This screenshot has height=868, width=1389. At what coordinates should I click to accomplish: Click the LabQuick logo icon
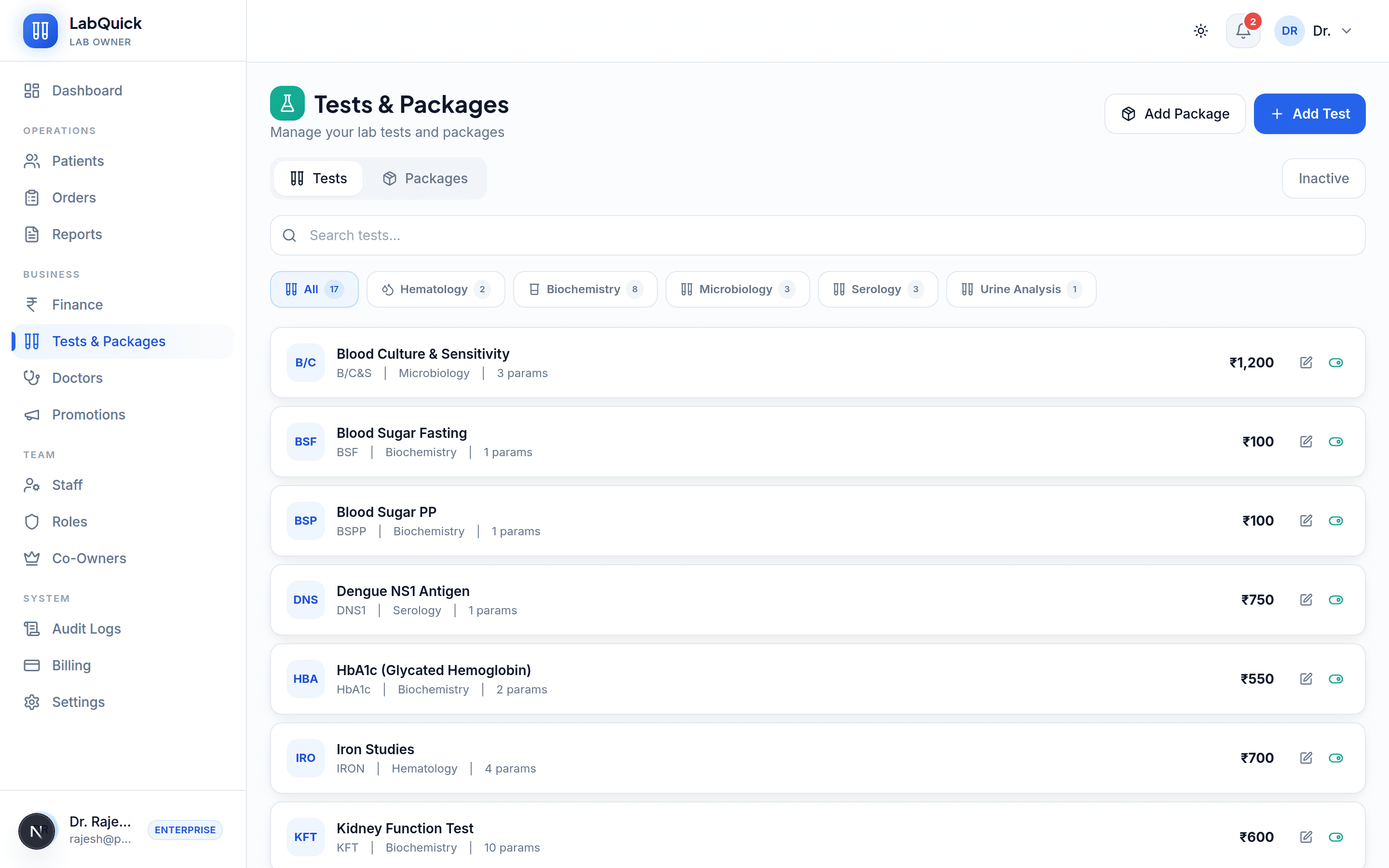click(x=40, y=30)
